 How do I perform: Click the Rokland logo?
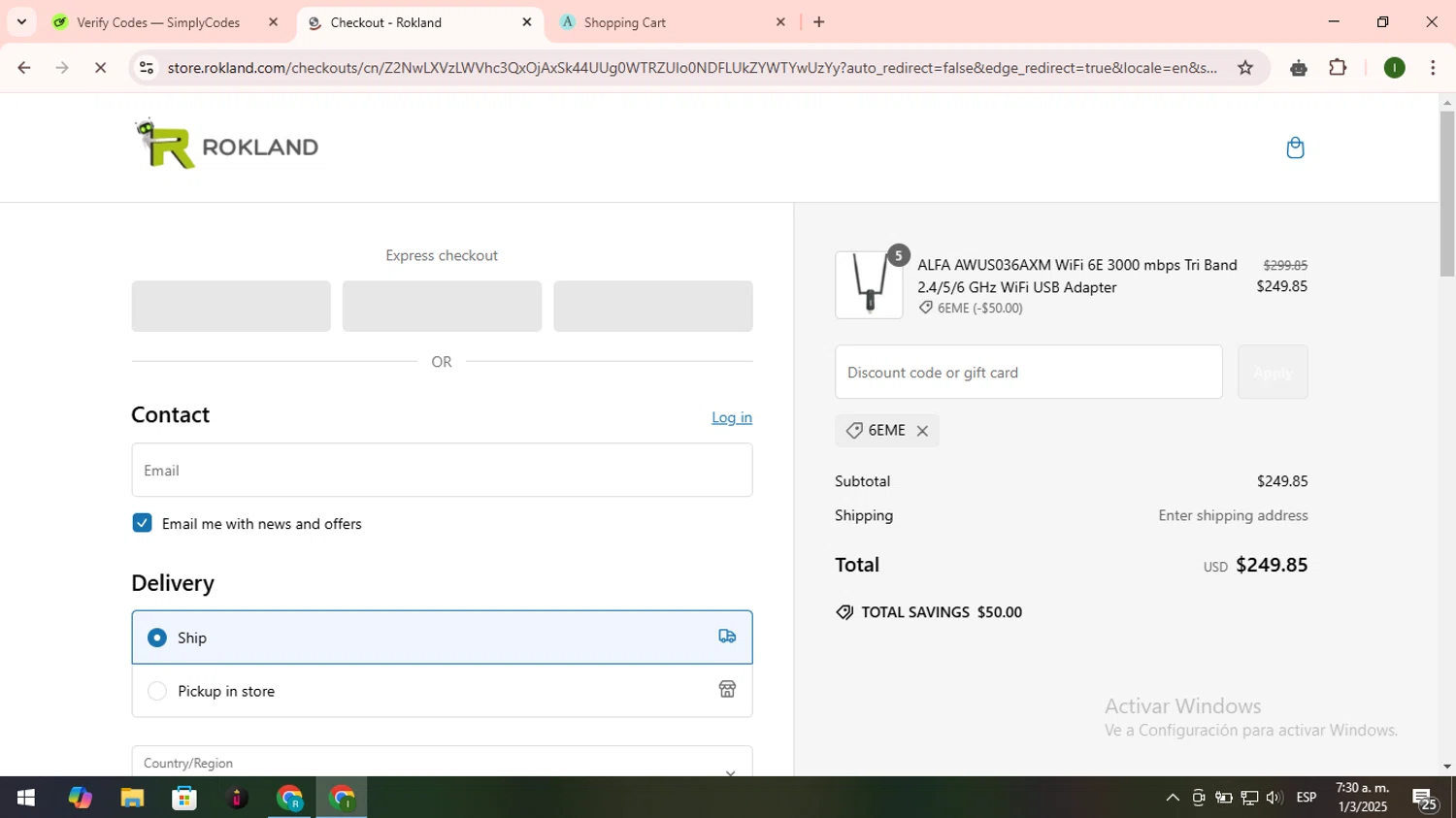[x=226, y=145]
